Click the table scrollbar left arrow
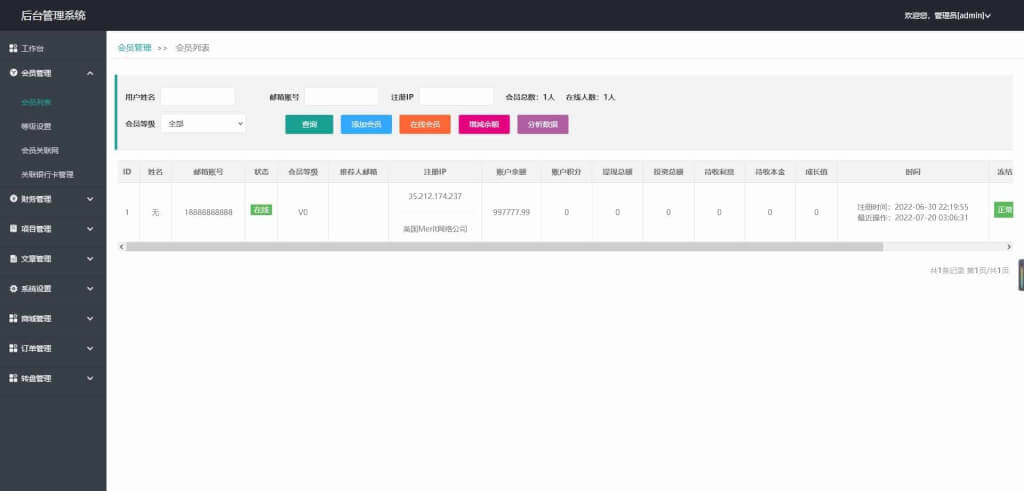 (x=121, y=247)
